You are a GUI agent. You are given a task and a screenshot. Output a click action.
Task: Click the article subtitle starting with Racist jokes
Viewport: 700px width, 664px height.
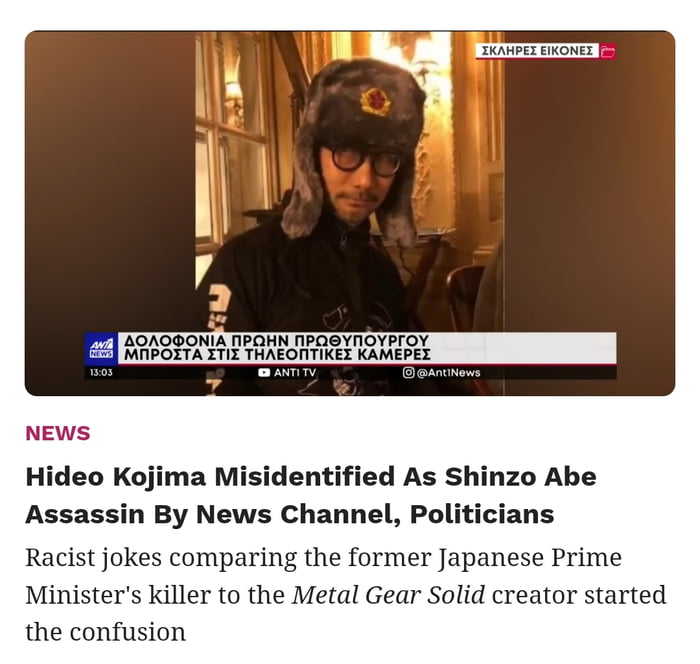tap(346, 595)
